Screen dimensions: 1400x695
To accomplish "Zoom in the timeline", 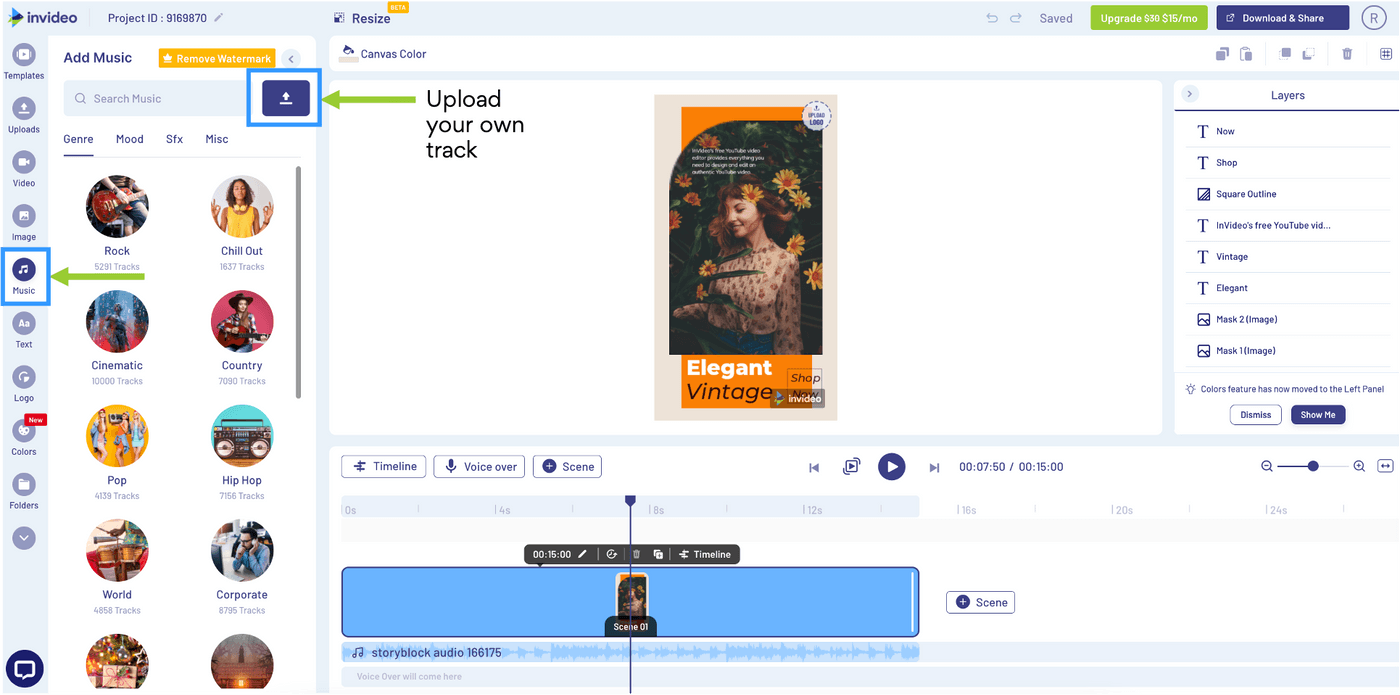I will (x=1359, y=466).
